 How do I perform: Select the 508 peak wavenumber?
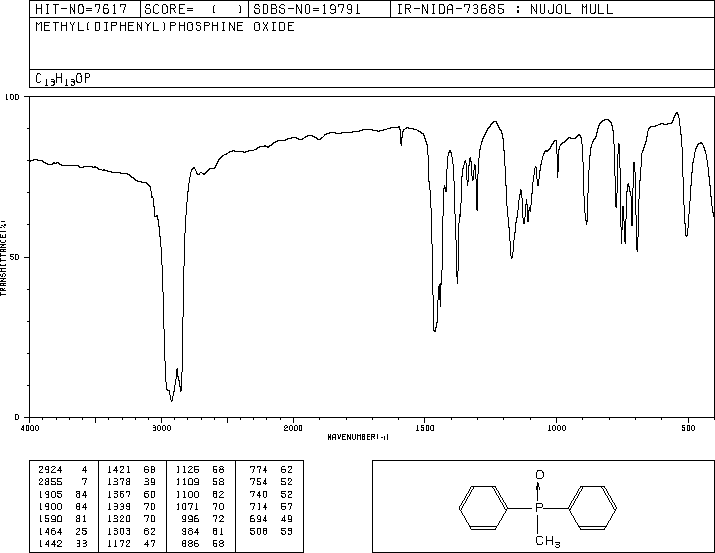click(x=259, y=531)
